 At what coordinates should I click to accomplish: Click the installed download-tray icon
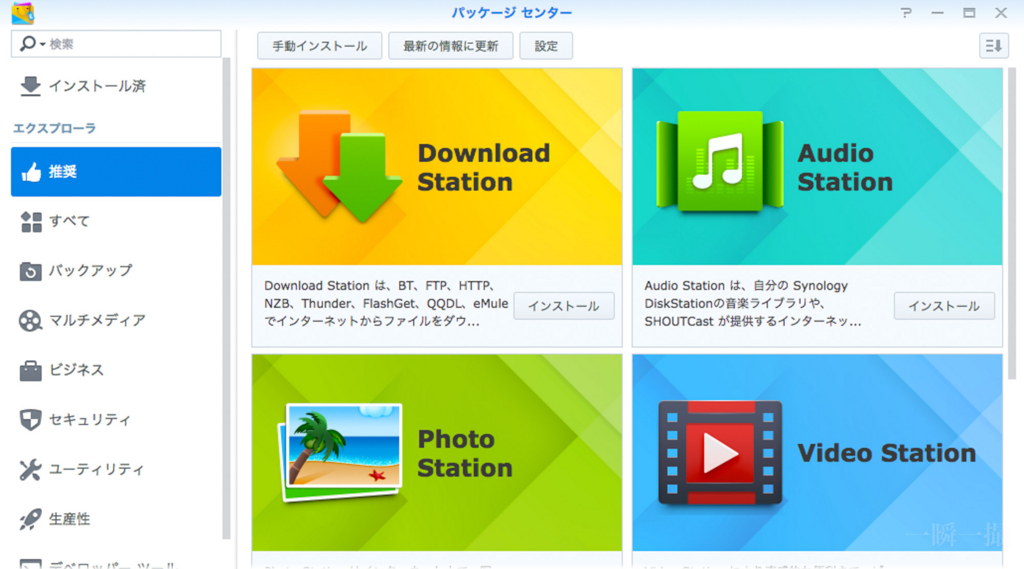(30, 86)
